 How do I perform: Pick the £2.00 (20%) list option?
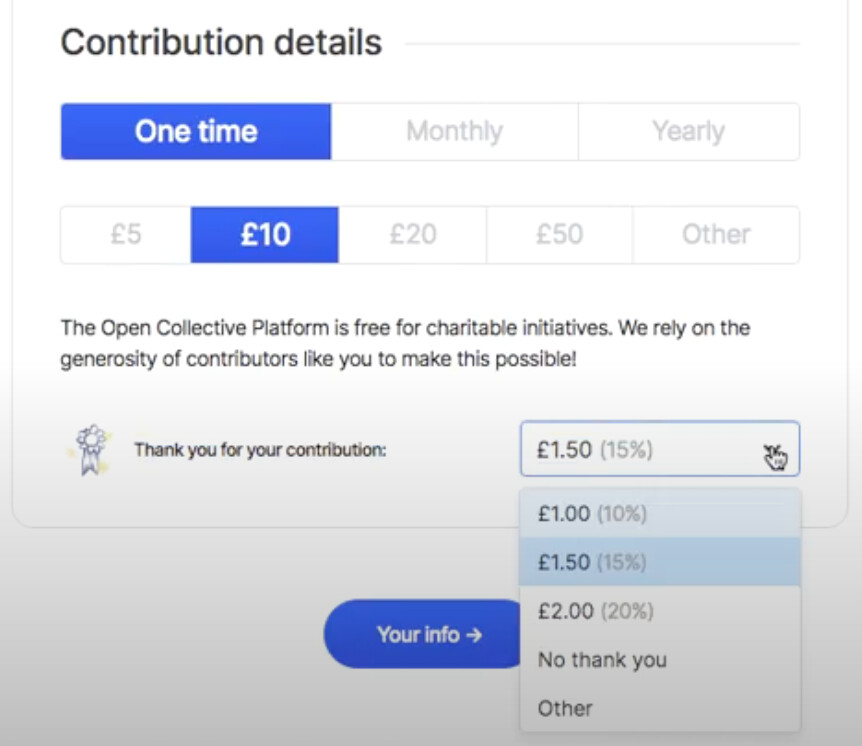pos(595,611)
